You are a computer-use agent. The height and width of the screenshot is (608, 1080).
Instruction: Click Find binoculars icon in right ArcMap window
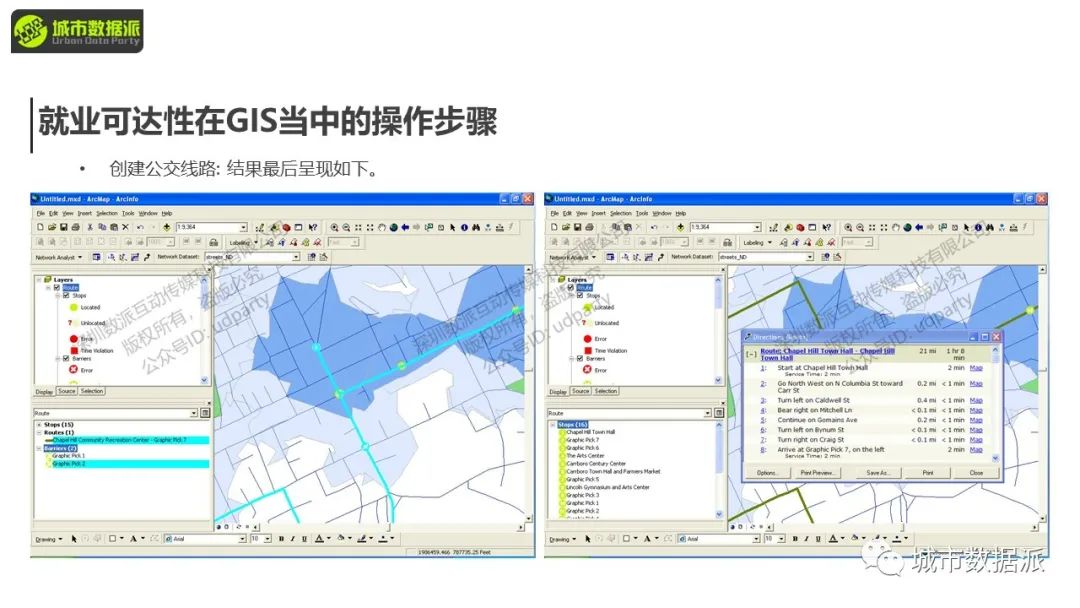point(990,227)
